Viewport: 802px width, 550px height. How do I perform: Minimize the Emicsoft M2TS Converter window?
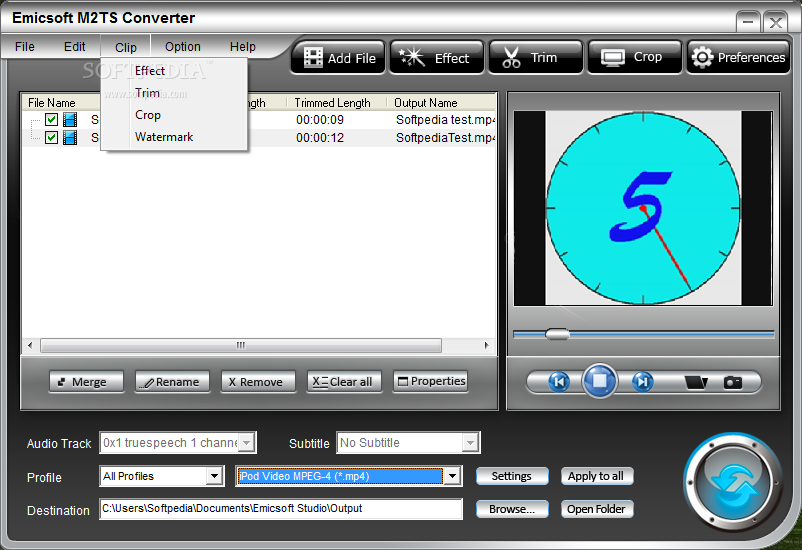coord(748,22)
